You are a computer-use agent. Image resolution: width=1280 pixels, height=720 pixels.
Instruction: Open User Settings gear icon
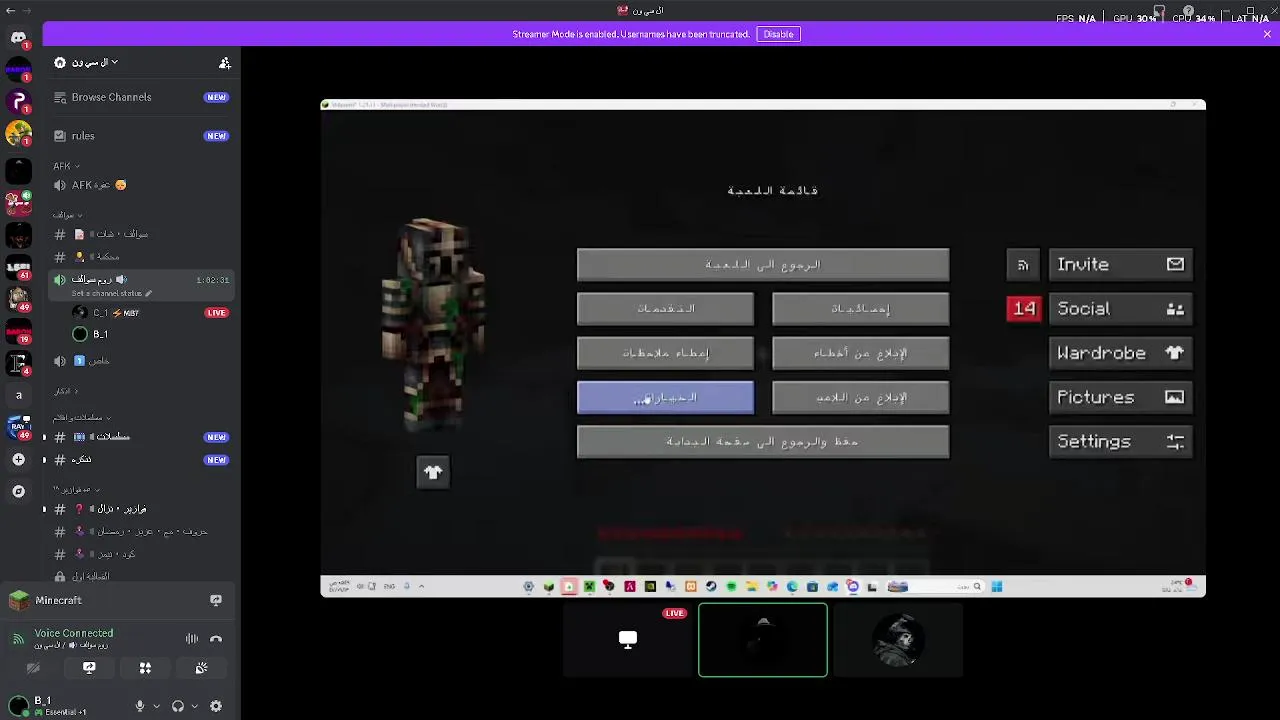click(215, 706)
